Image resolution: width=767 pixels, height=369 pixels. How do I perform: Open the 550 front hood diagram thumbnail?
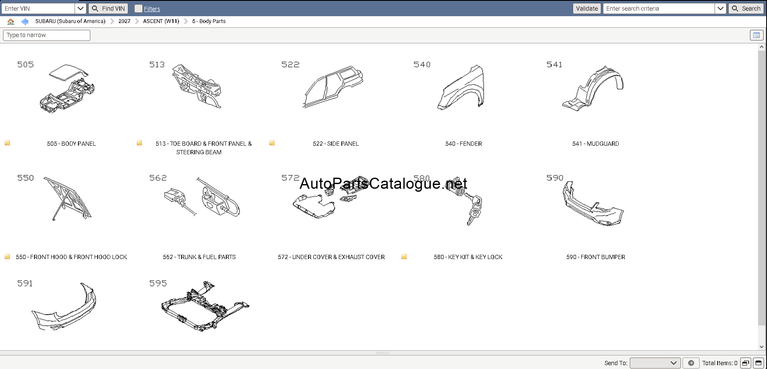pos(68,199)
